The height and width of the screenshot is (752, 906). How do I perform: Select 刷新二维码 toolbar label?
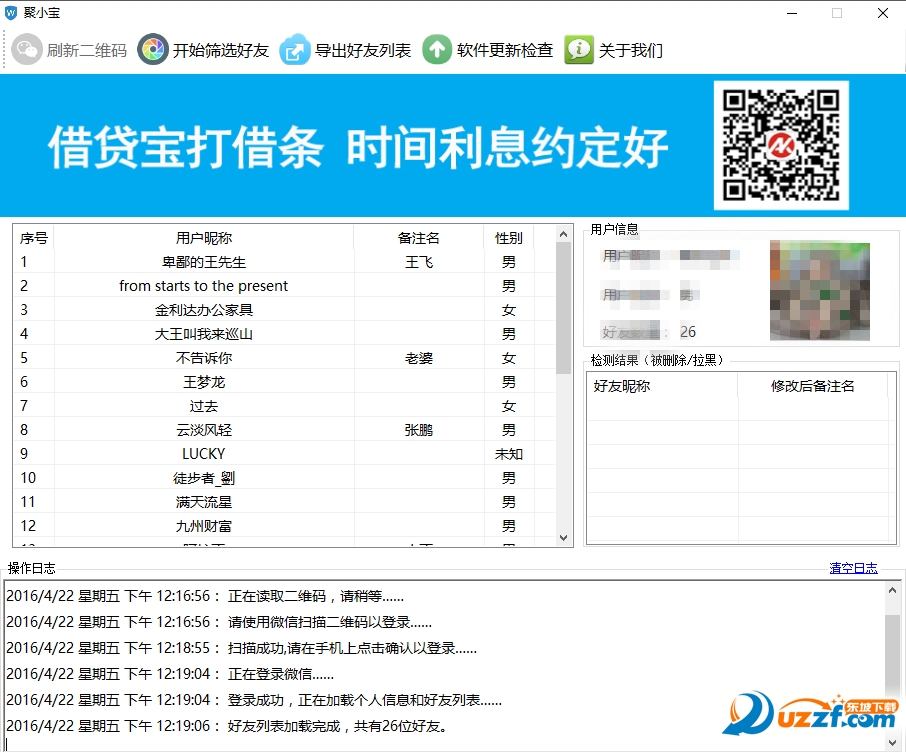click(x=87, y=50)
